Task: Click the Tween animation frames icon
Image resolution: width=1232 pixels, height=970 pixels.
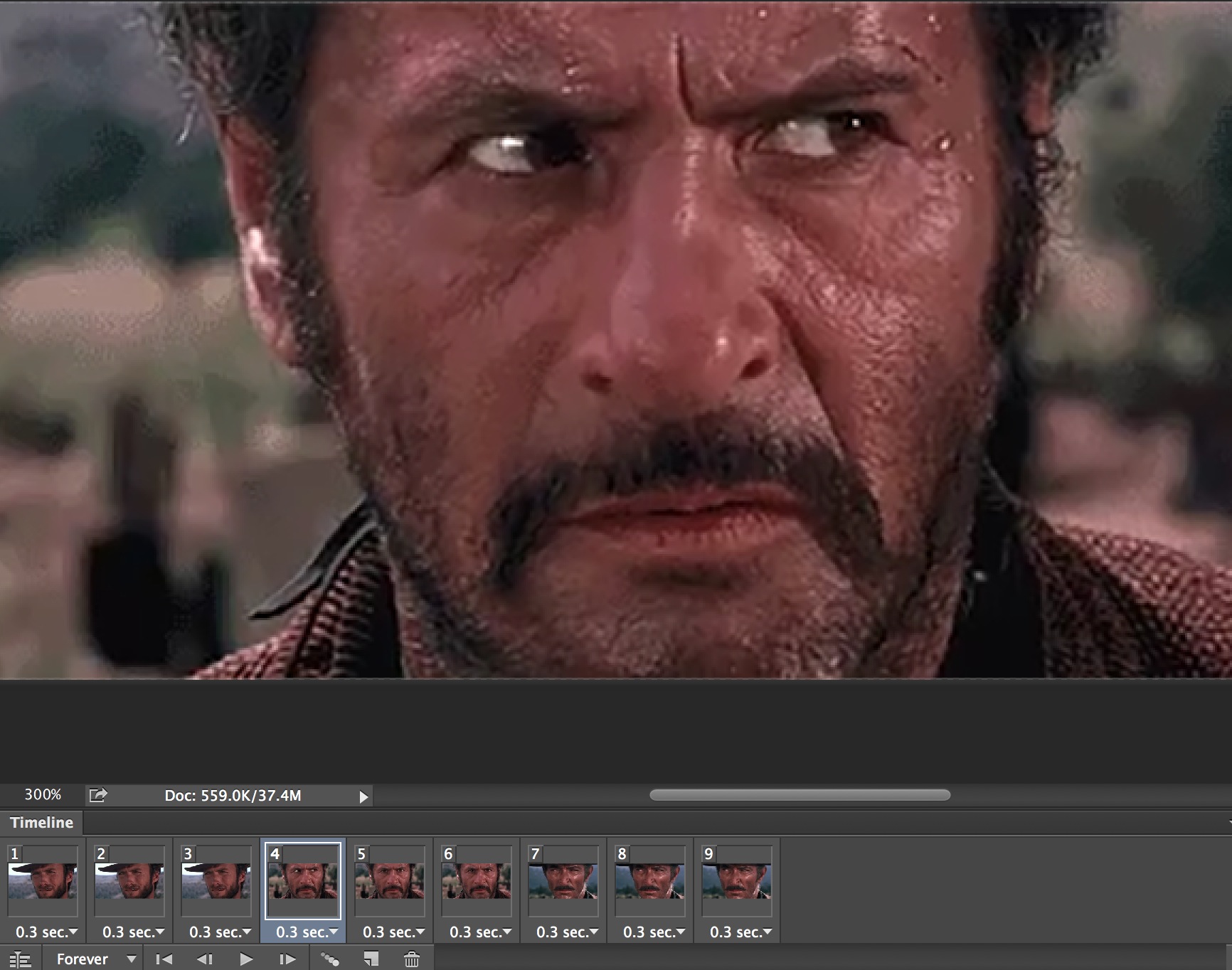Action: point(329,959)
